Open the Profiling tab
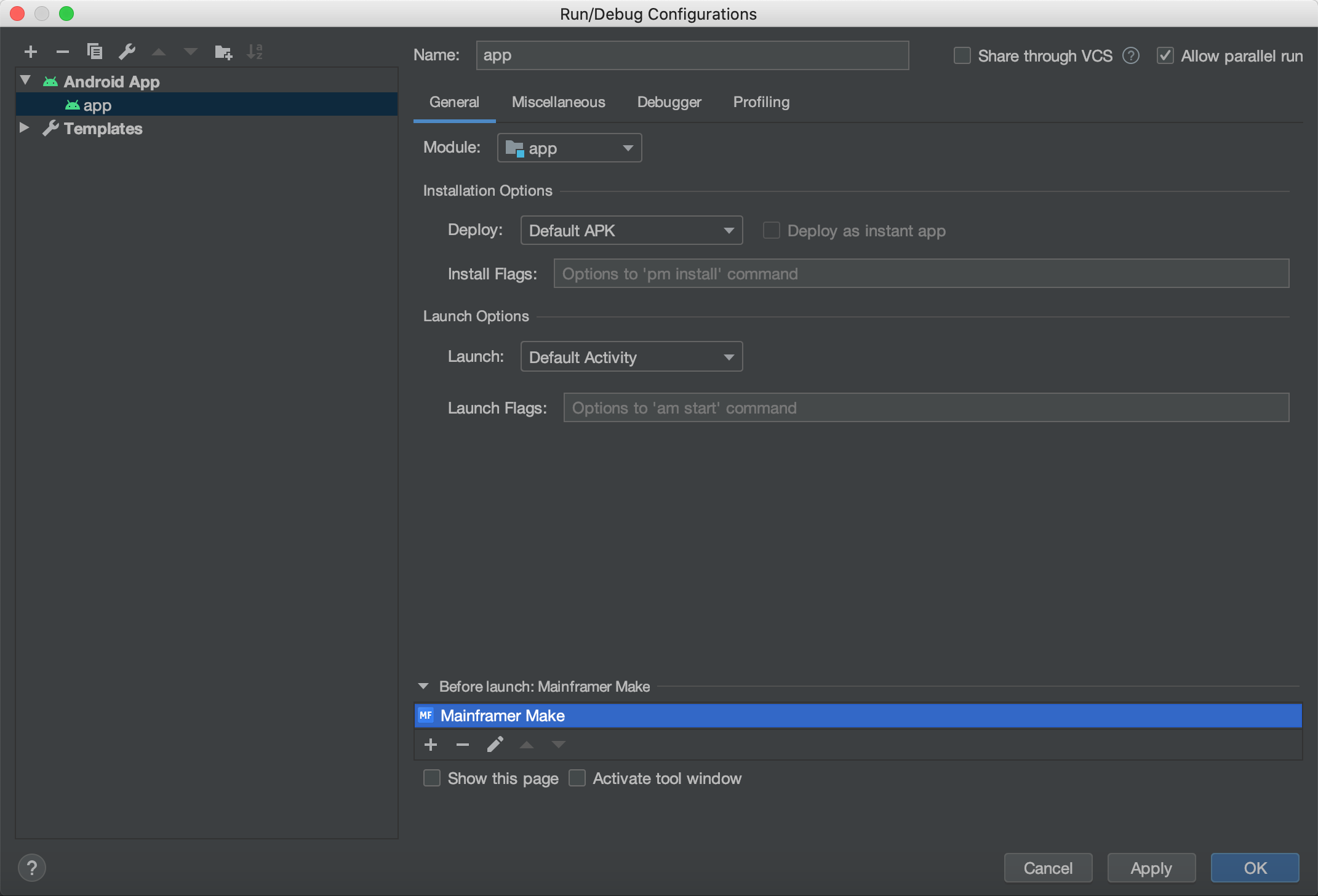Viewport: 1318px width, 896px height. [x=761, y=102]
